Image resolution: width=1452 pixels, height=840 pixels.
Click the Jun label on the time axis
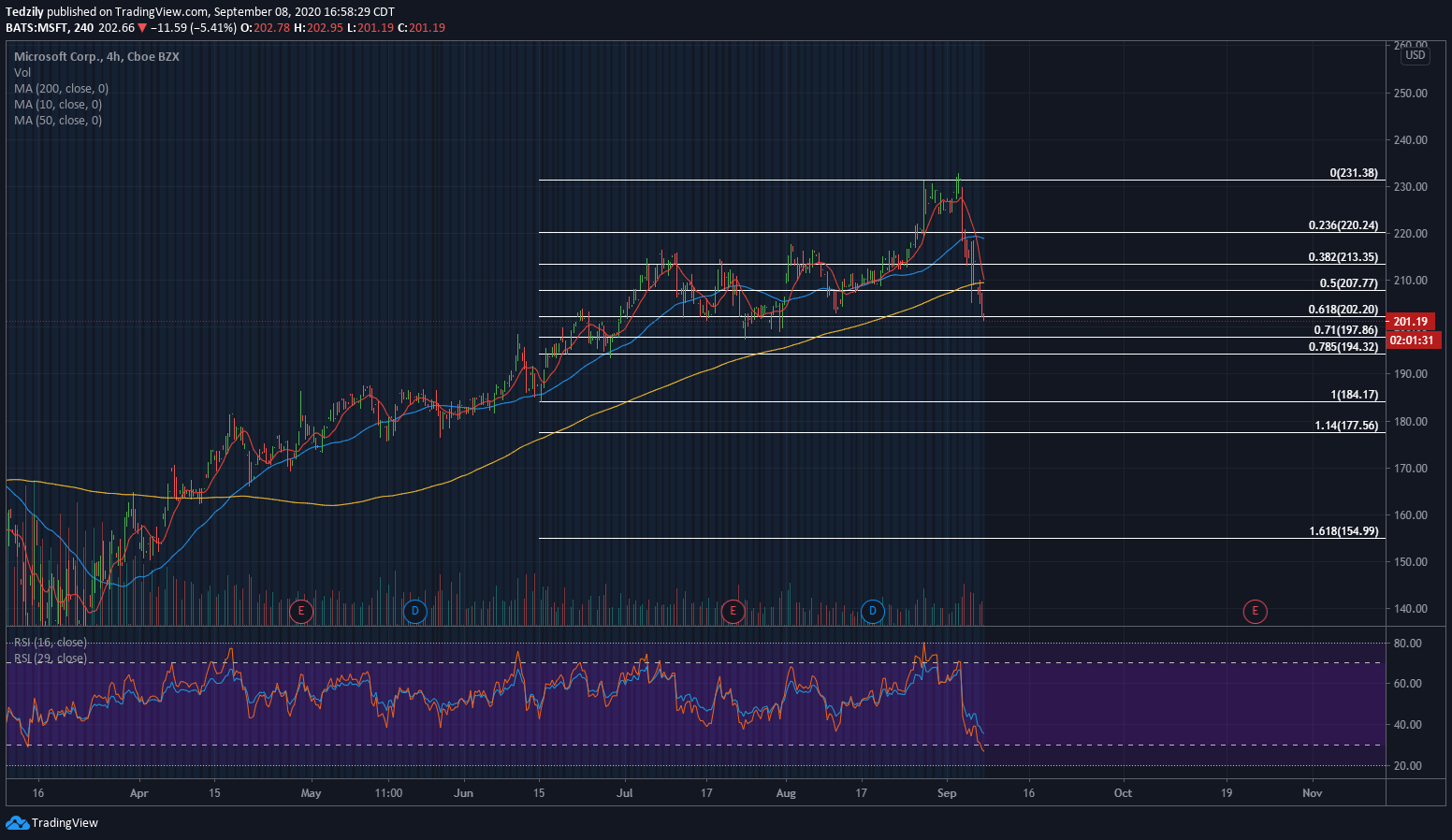pyautogui.click(x=463, y=793)
